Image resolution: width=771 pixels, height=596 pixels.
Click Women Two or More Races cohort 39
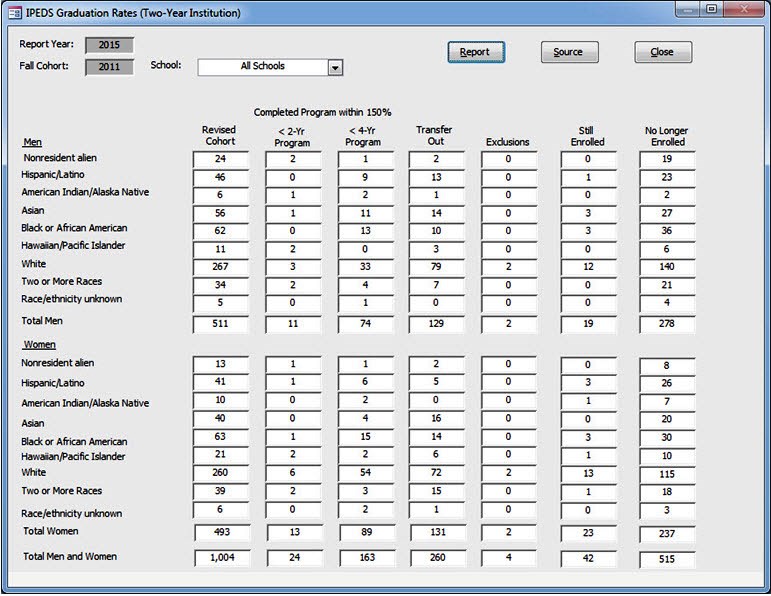point(220,491)
